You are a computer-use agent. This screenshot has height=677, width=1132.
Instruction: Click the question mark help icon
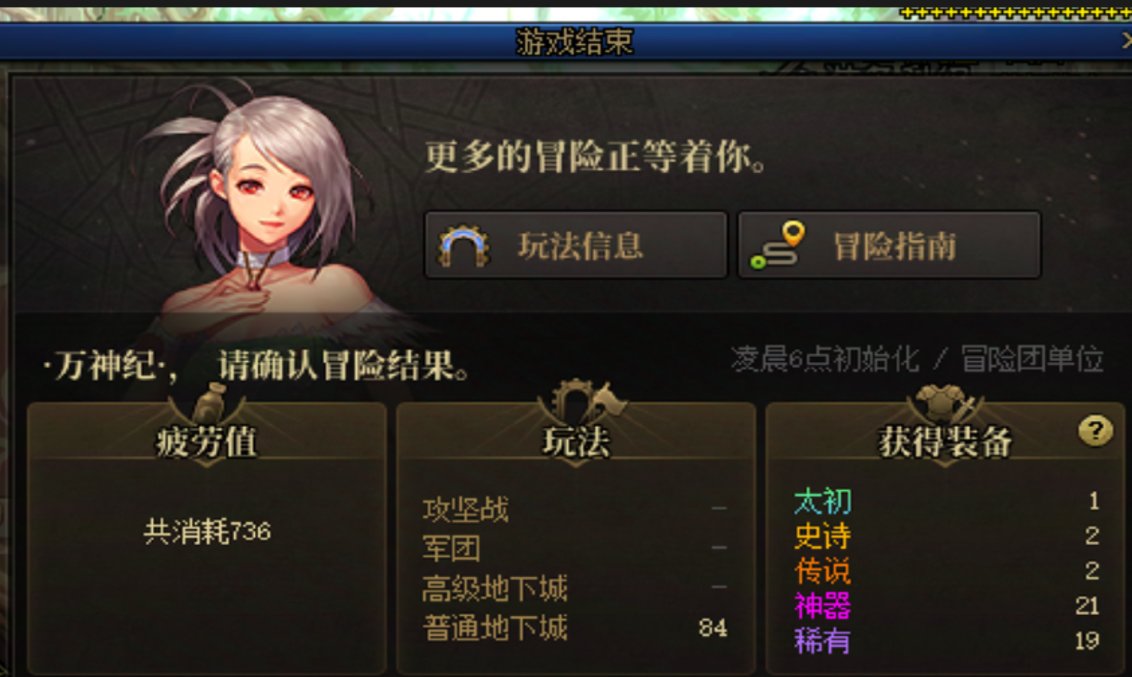[x=1095, y=431]
